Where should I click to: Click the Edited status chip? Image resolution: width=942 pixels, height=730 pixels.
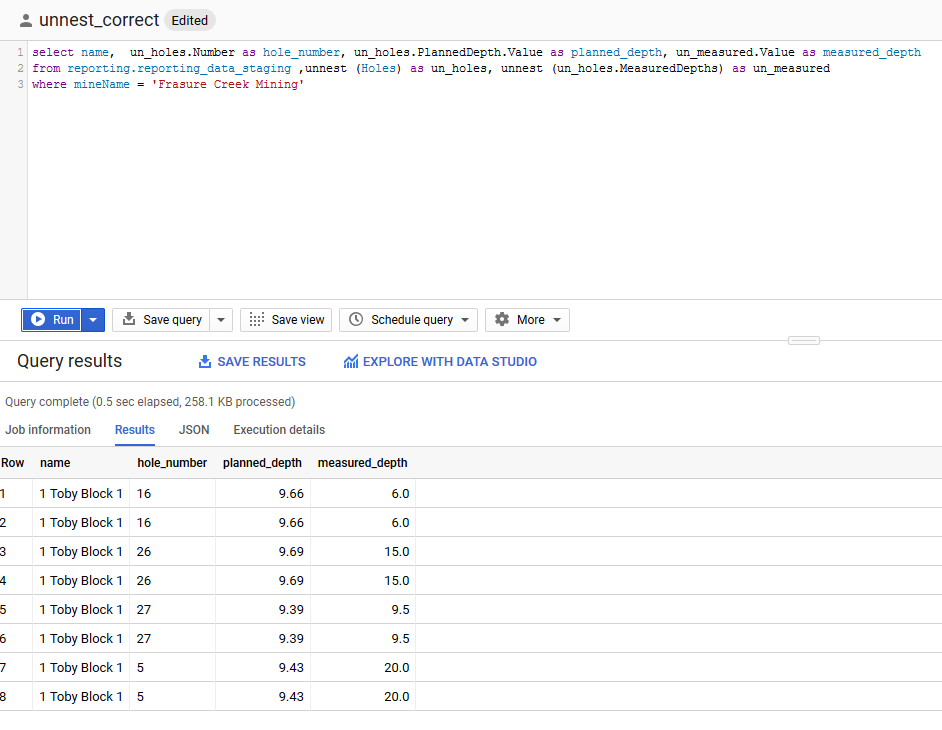(189, 20)
